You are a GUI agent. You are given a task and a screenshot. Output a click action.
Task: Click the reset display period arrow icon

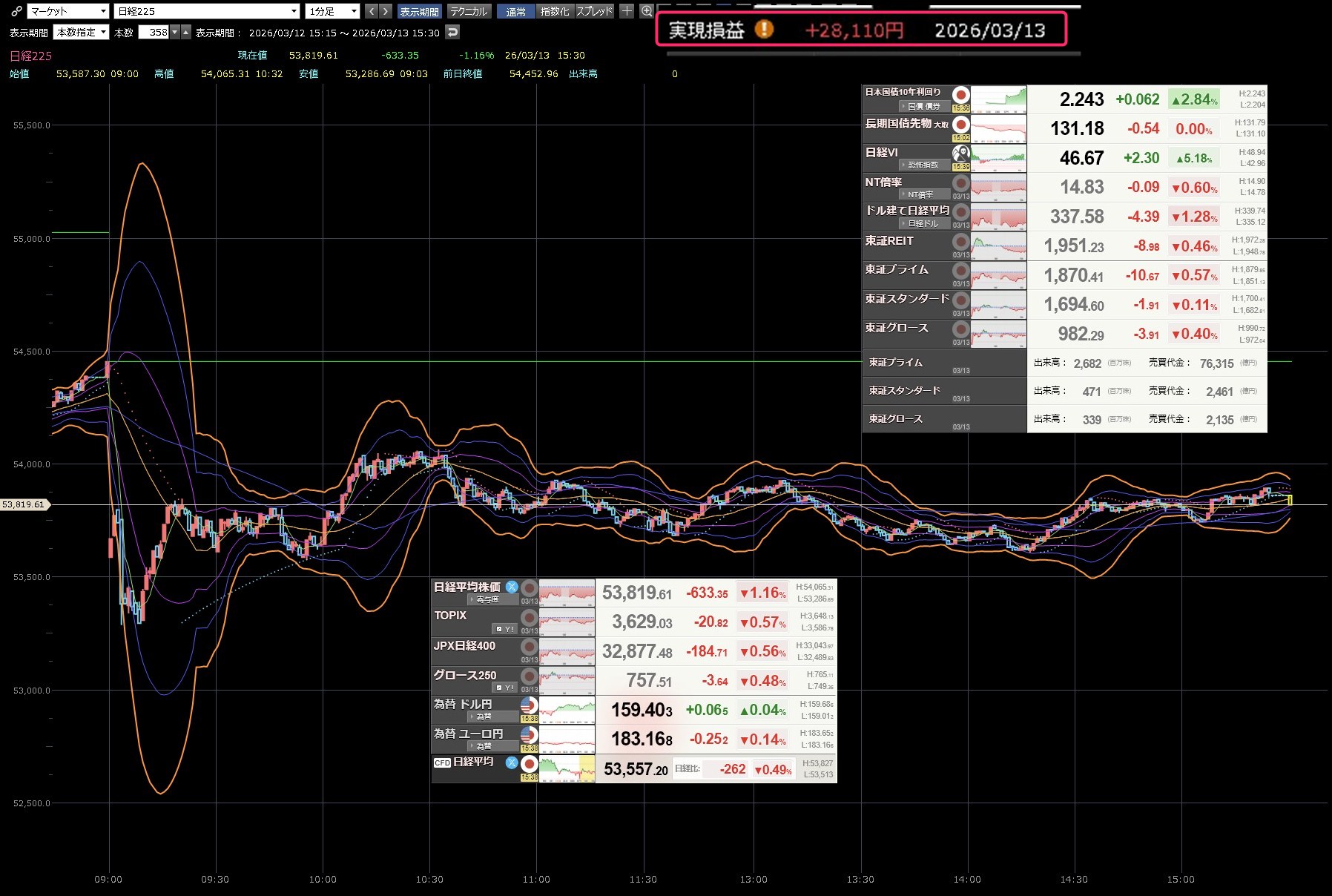point(452,32)
